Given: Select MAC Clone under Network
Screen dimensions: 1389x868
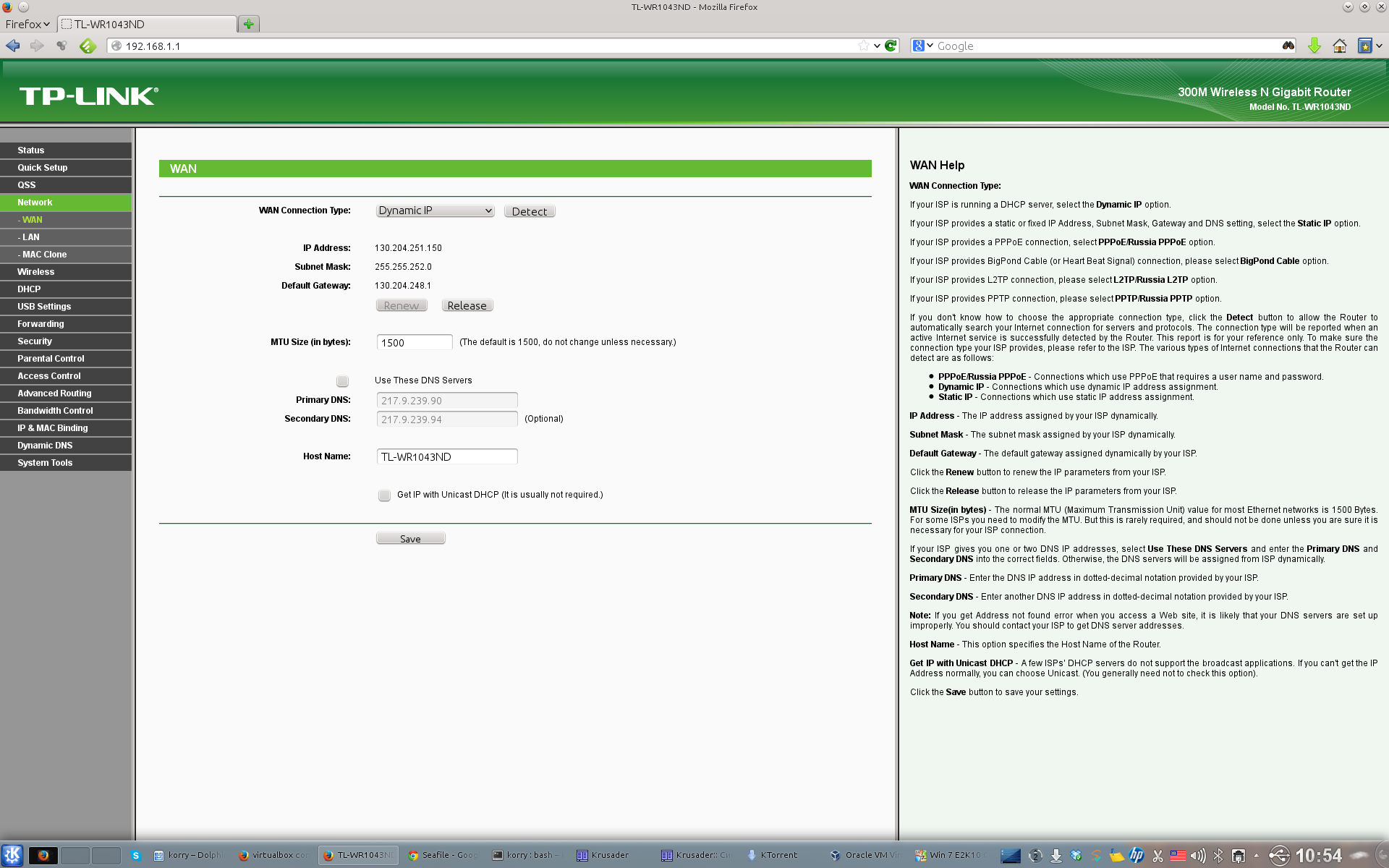Looking at the screenshot, I should 43,255.
